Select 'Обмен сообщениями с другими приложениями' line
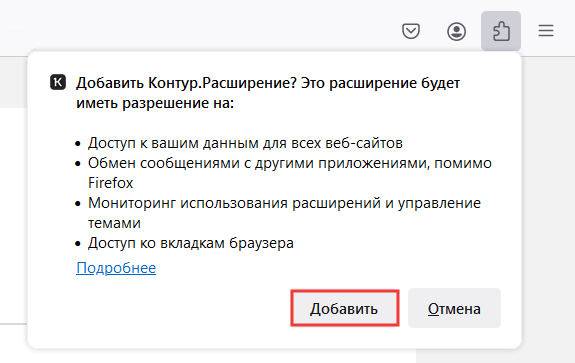Image resolution: width=575 pixels, height=363 pixels. (290, 163)
